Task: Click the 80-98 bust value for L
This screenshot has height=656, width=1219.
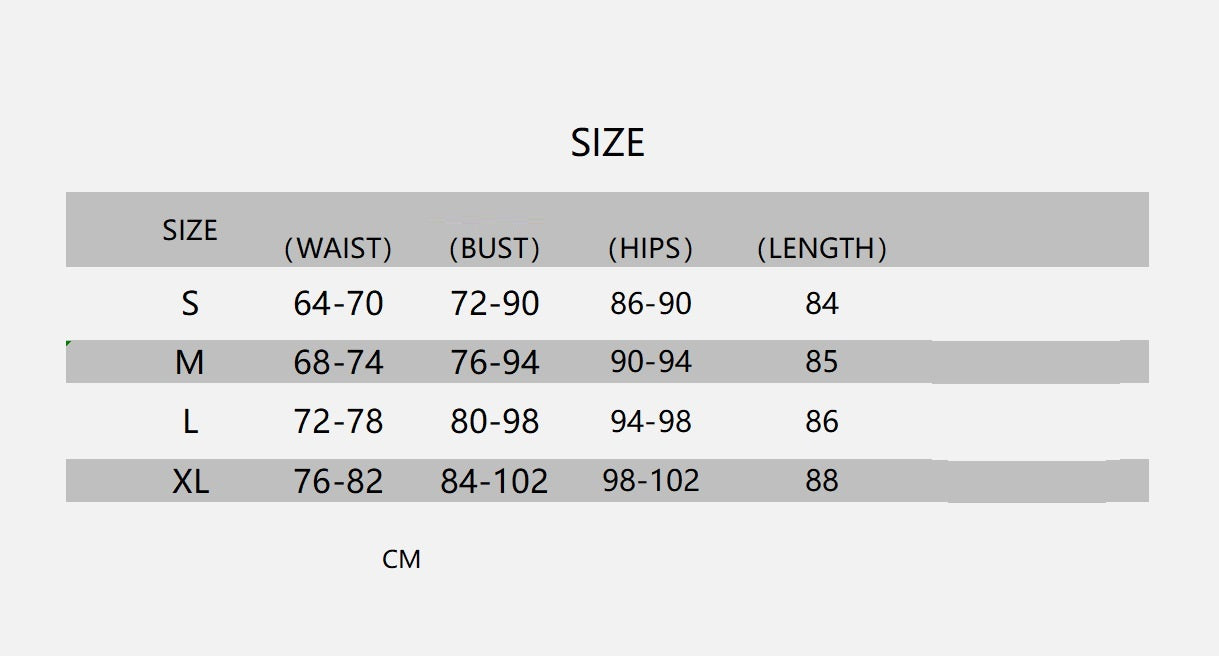Action: 494,422
